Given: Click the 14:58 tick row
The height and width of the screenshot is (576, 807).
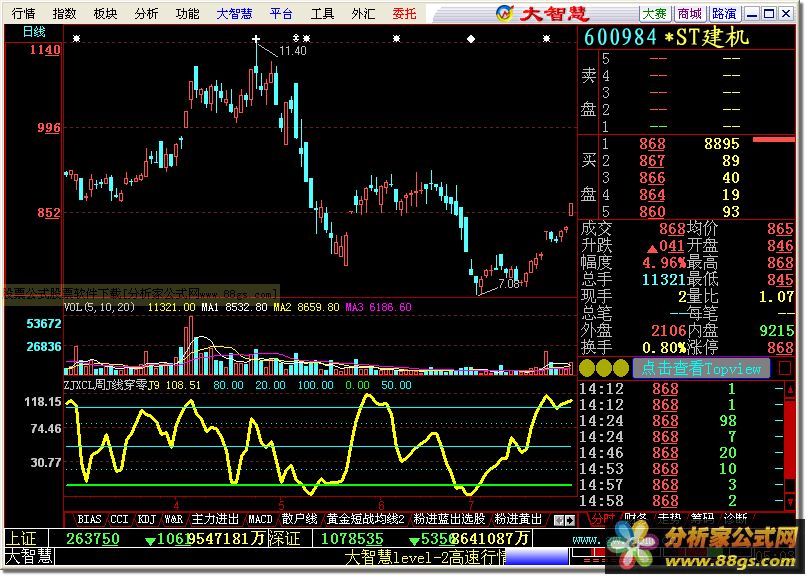Looking at the screenshot, I should [683, 501].
